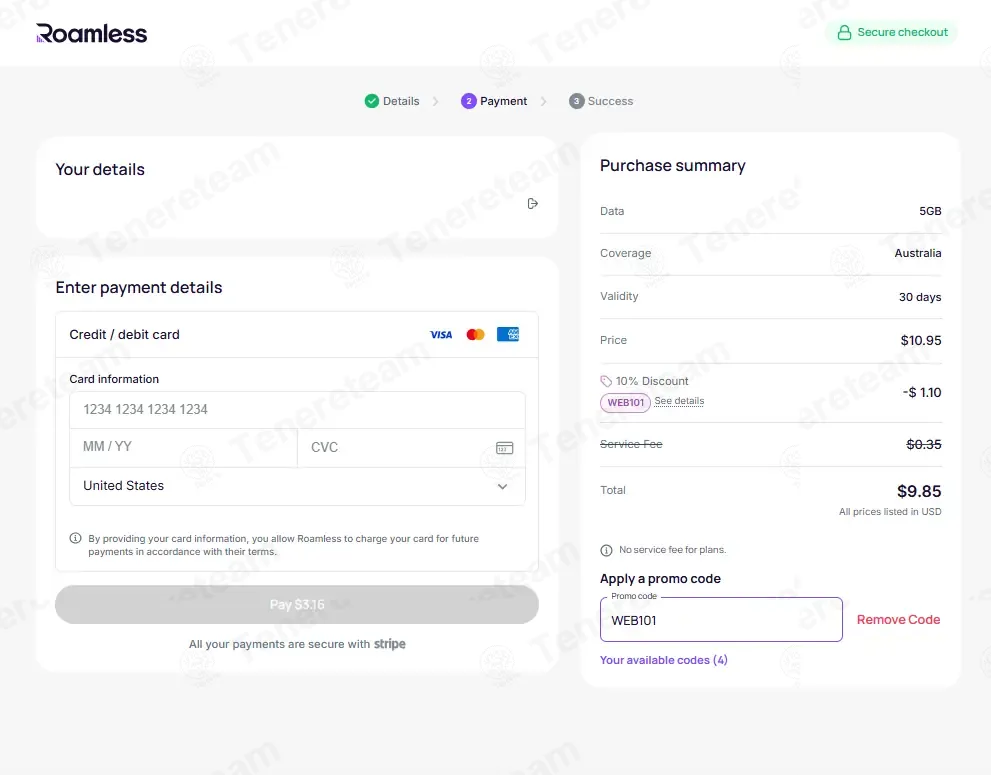The image size is (991, 775).
Task: Focus the card number field
Action: pos(297,410)
